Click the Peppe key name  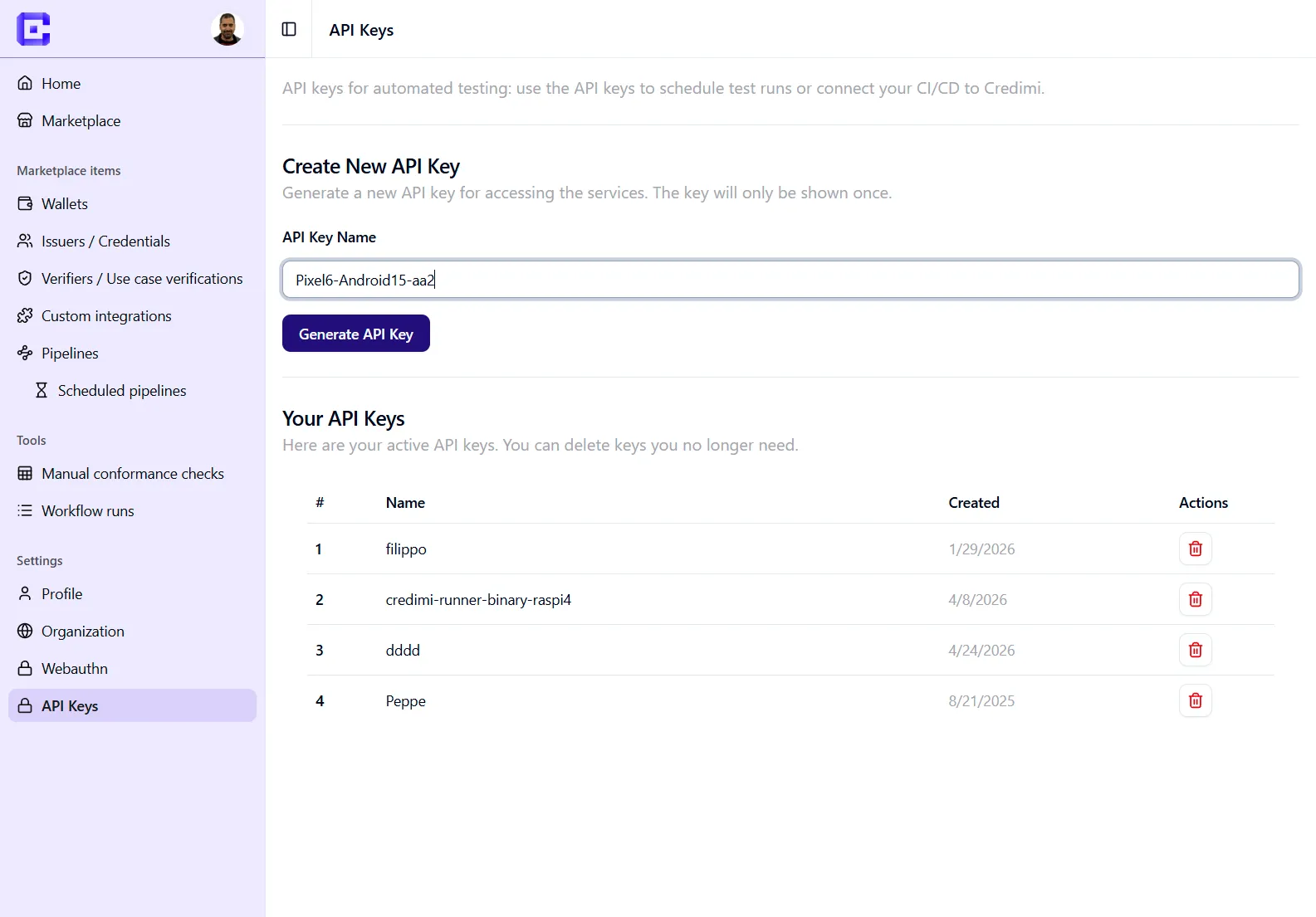[x=405, y=700]
